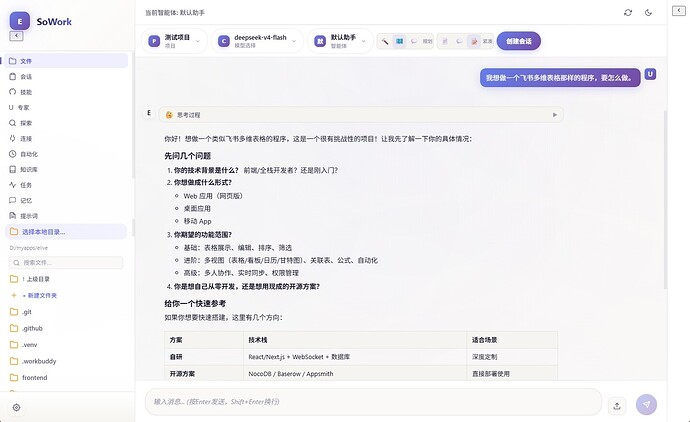The image size is (690, 422).
Task: Collapse the left sidebar with arrow button
Action: (x=16, y=36)
